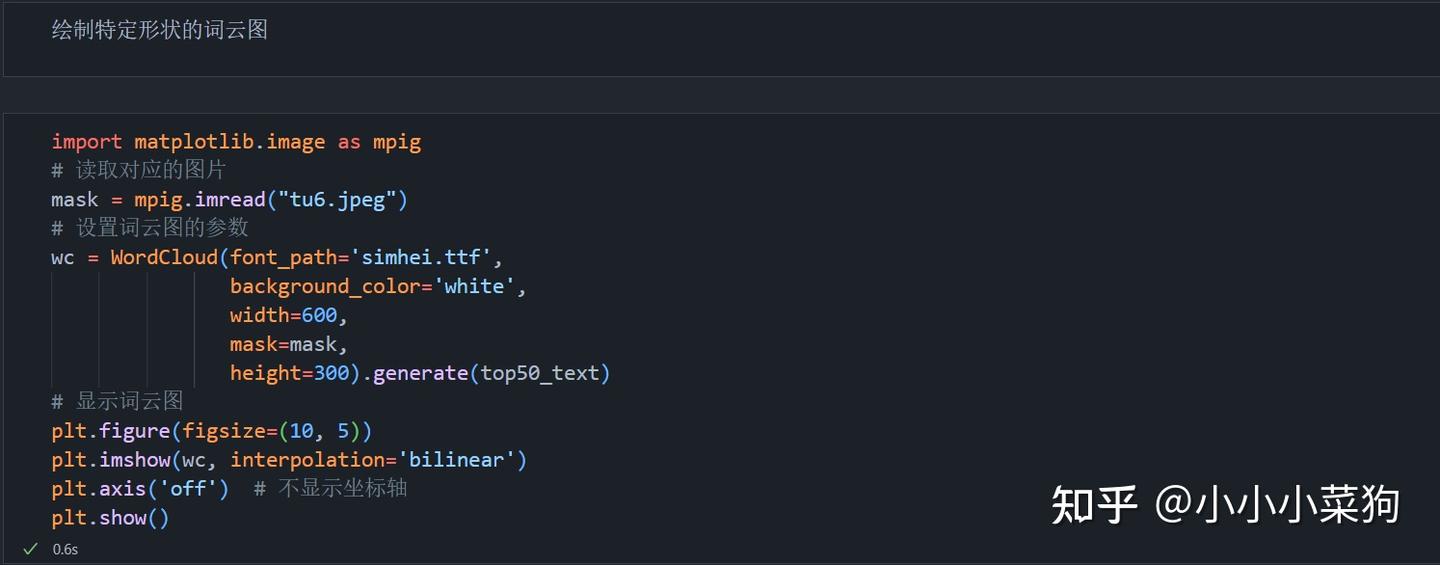This screenshot has height=565, width=1440.
Task: Click the 'simhei.ttf' font path string
Action: pos(421,258)
